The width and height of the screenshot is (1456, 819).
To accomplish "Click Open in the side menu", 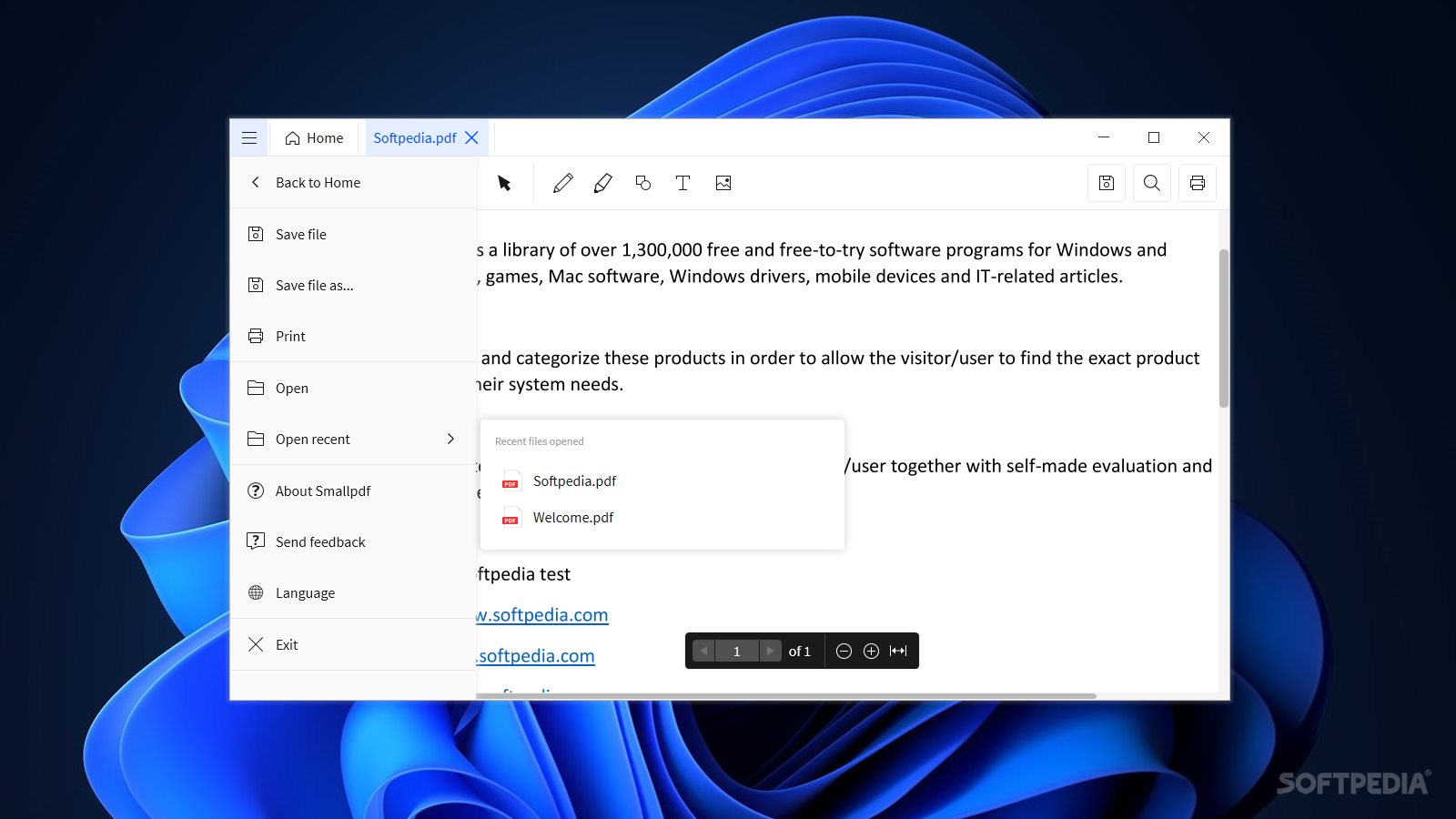I will coord(353,388).
